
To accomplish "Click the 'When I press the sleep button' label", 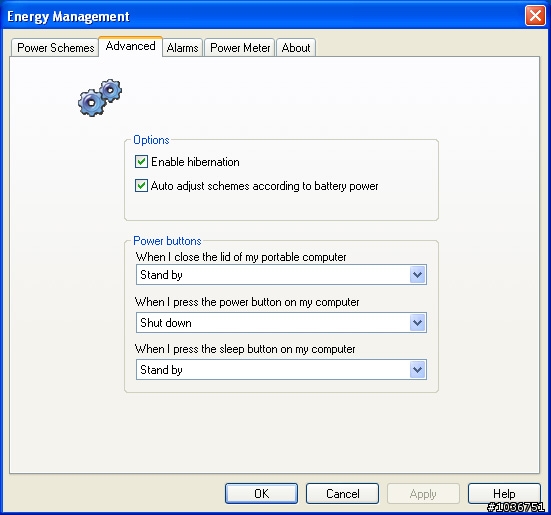I will point(245,349).
